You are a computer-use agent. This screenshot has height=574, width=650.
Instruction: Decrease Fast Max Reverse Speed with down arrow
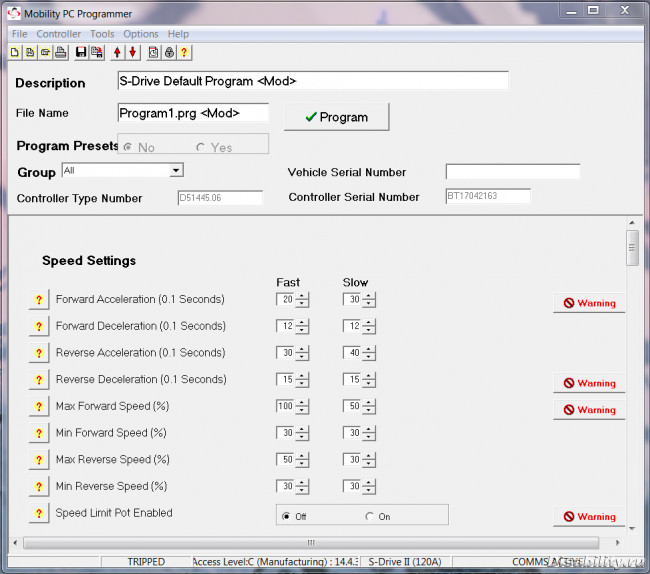pyautogui.click(x=302, y=463)
